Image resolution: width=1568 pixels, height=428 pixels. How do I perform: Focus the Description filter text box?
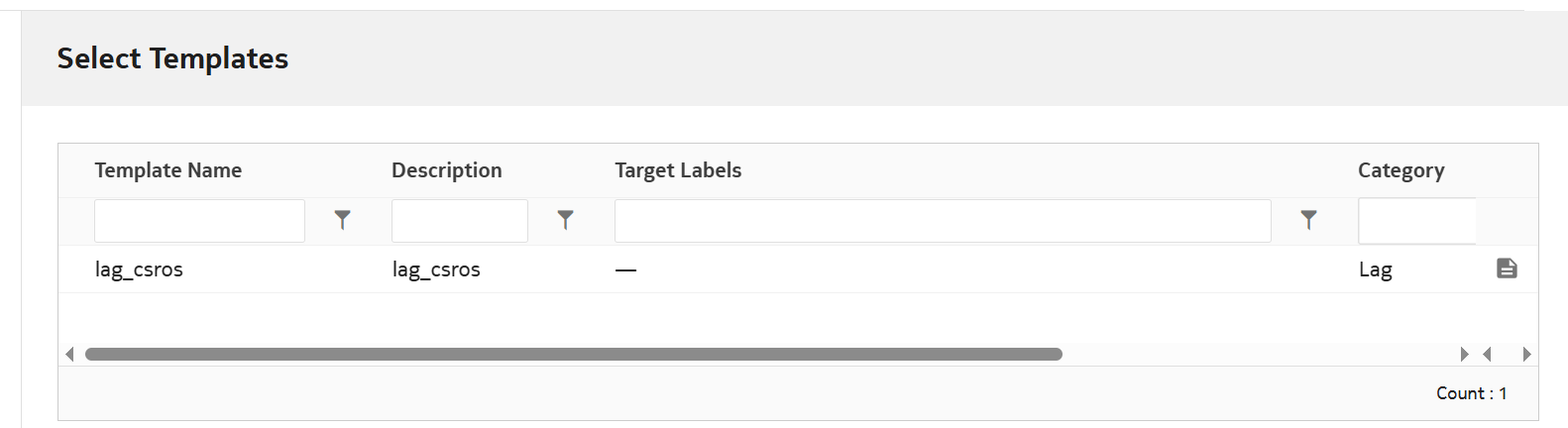459,221
